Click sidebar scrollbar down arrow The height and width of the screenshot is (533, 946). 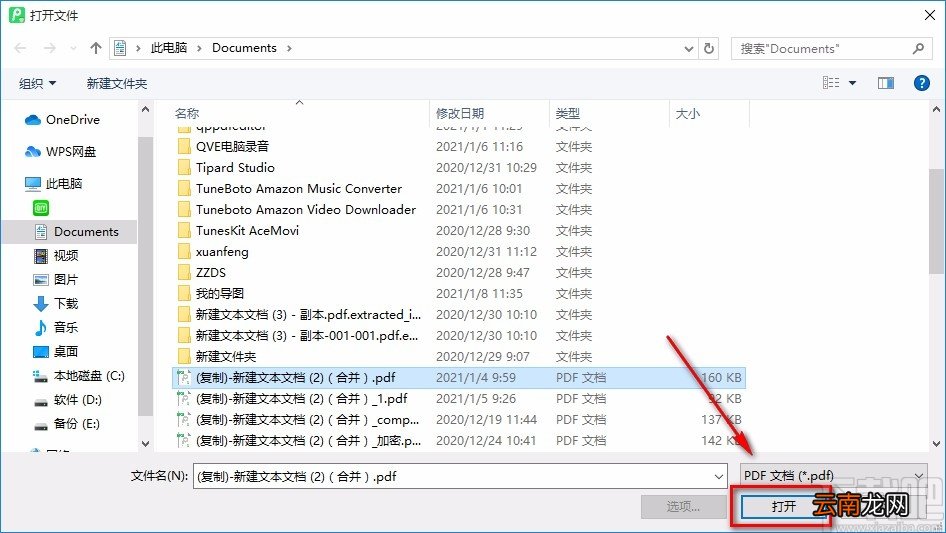click(145, 444)
